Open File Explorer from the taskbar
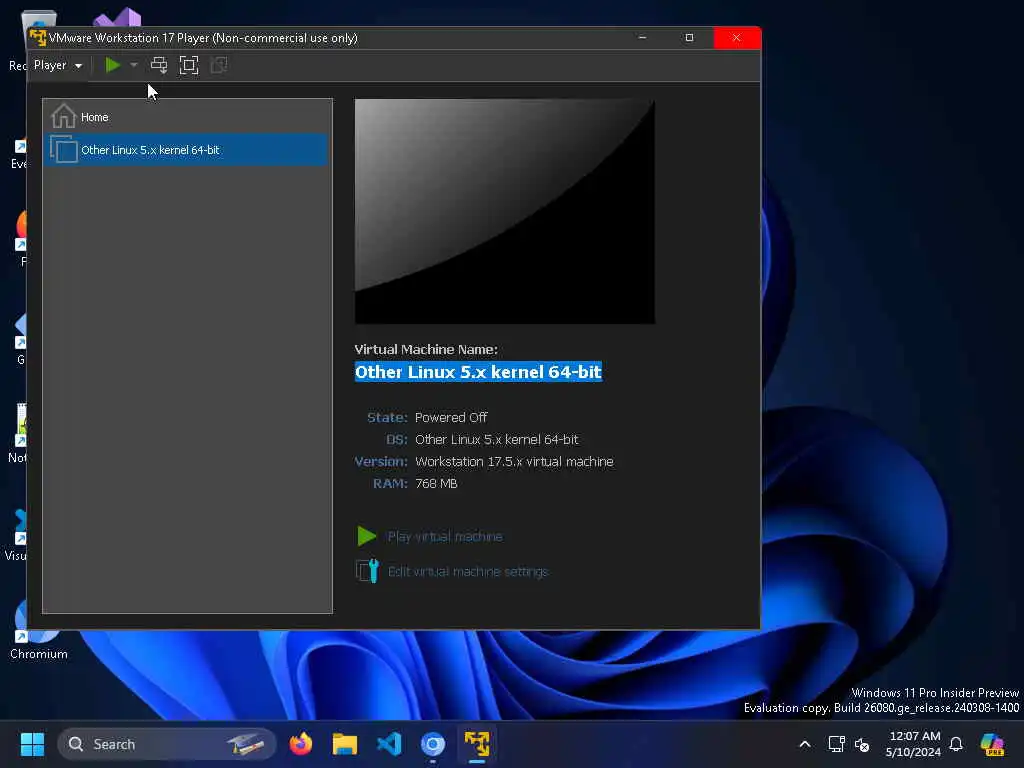 [345, 744]
